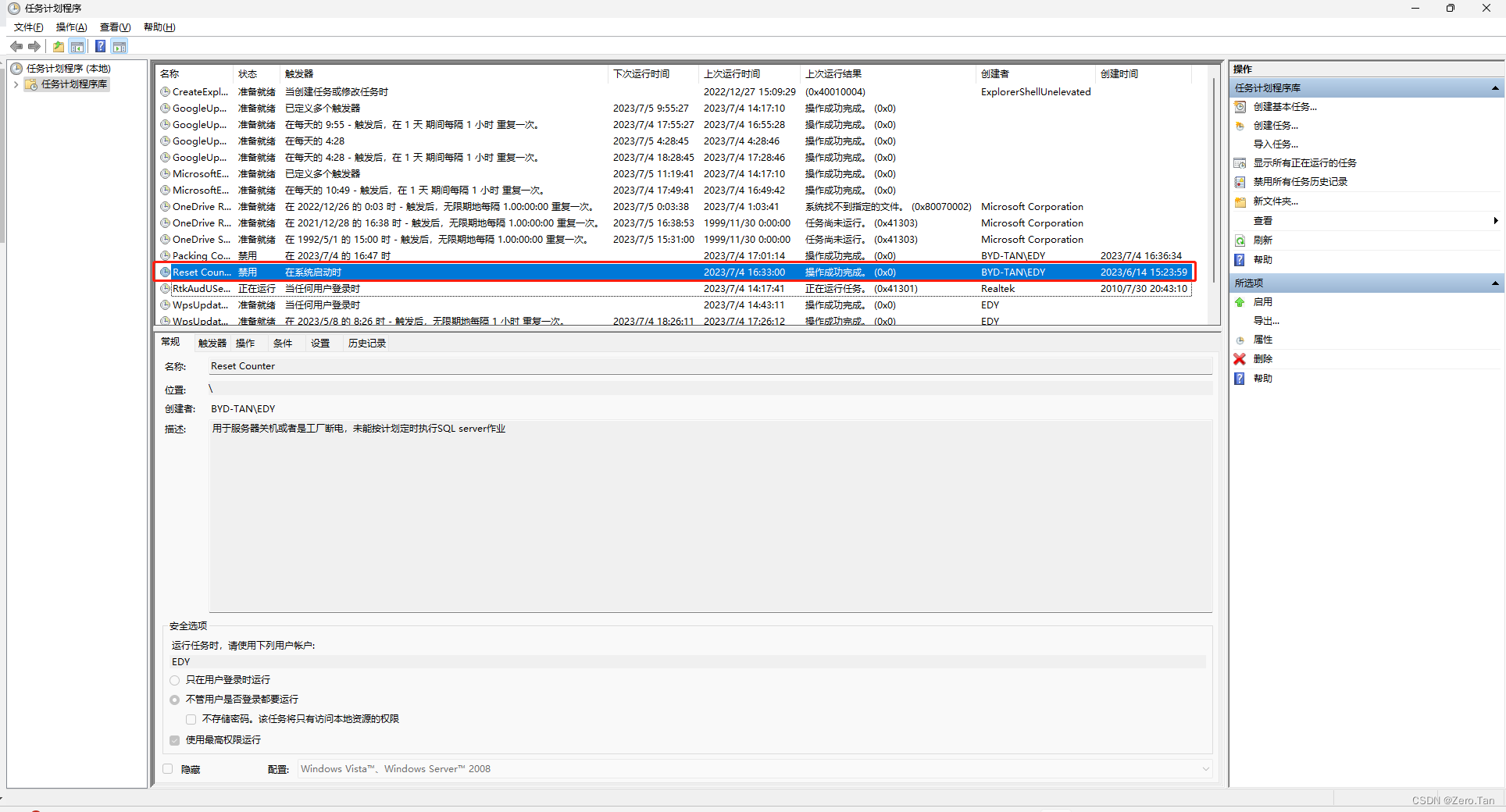
Task: Click 显示所有正在运行的任务 action text
Action: (x=1305, y=163)
